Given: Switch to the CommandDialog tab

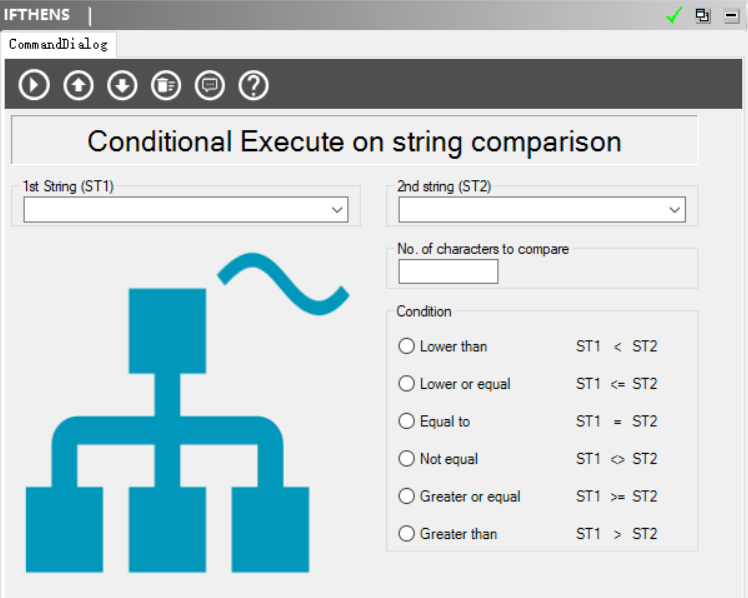Looking at the screenshot, I should point(58,45).
